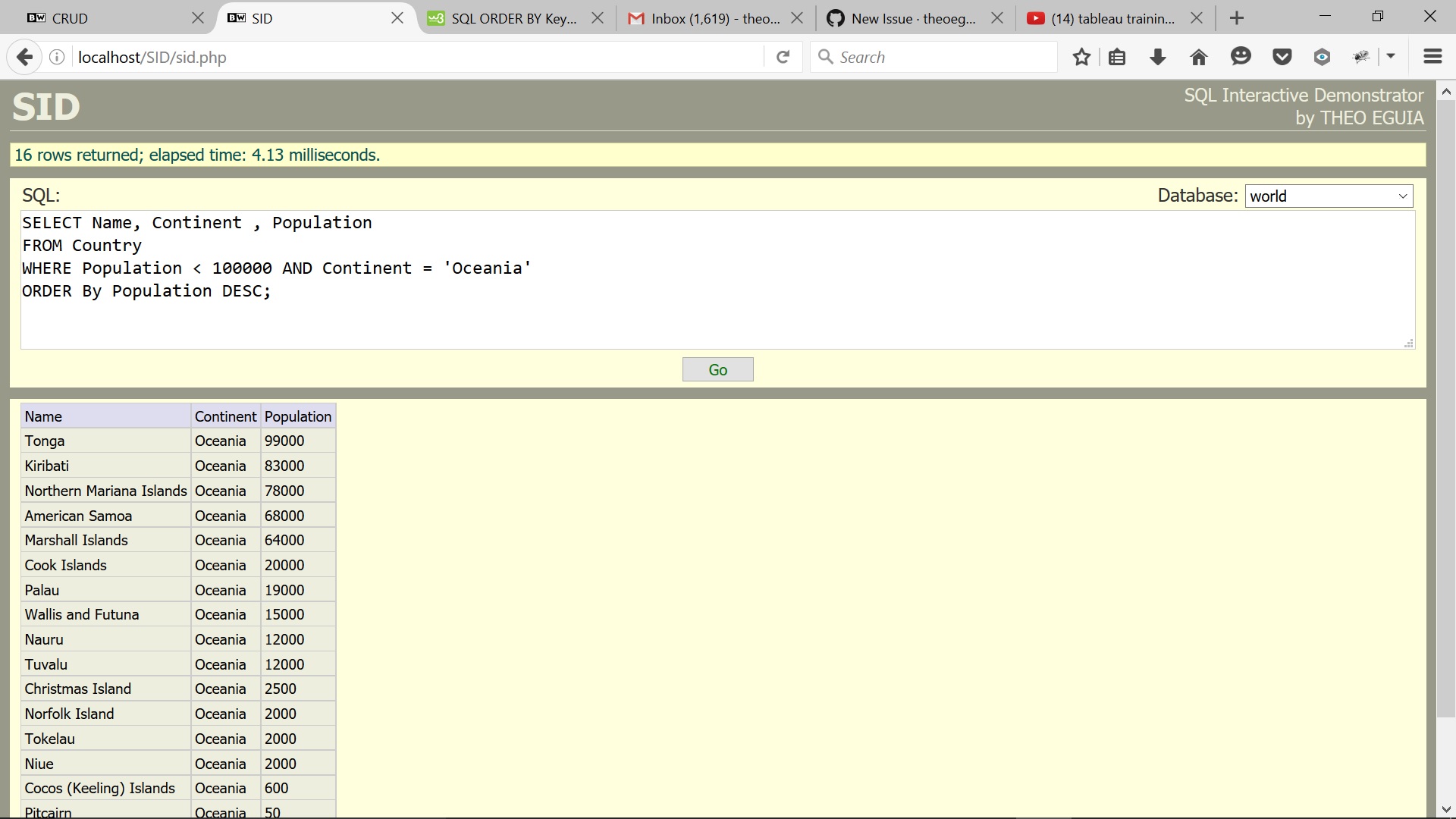Open the Downloads panel
This screenshot has width=1456, height=819.
[1157, 57]
